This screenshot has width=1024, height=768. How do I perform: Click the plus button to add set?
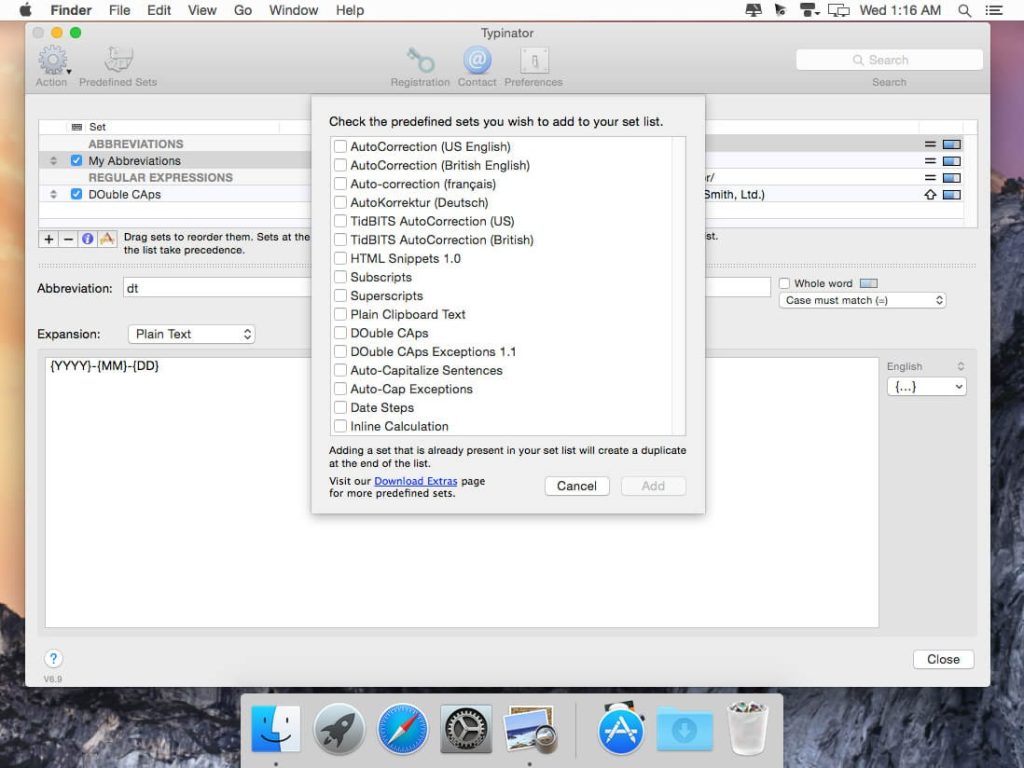tap(48, 239)
